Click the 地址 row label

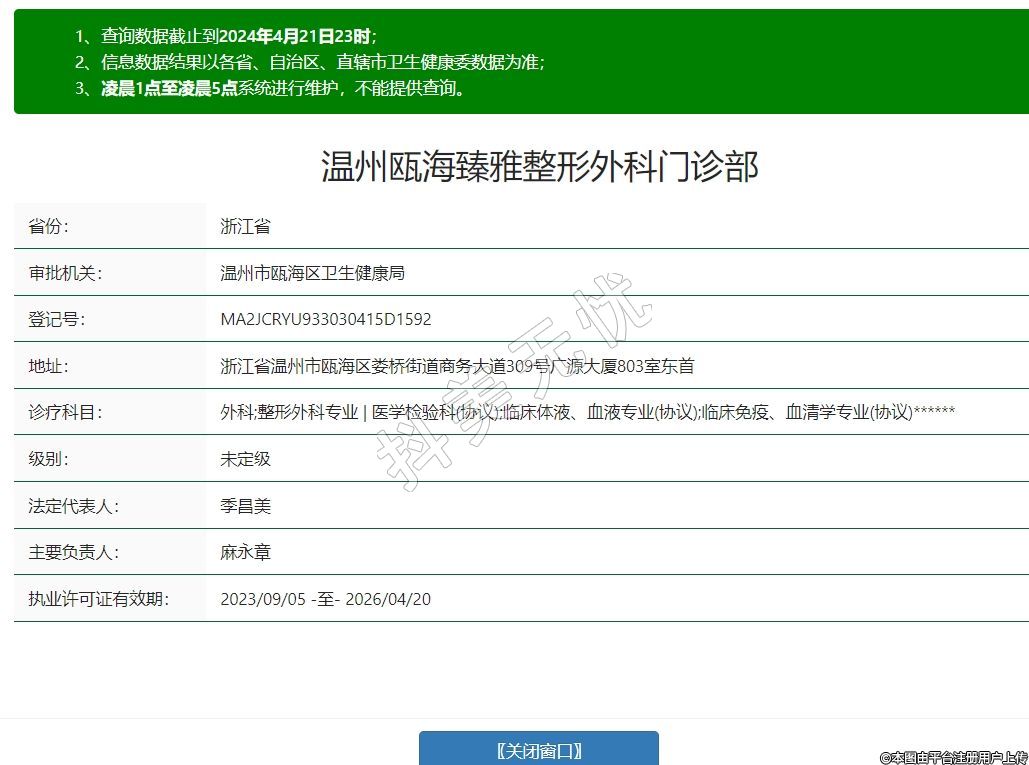[x=48, y=366]
